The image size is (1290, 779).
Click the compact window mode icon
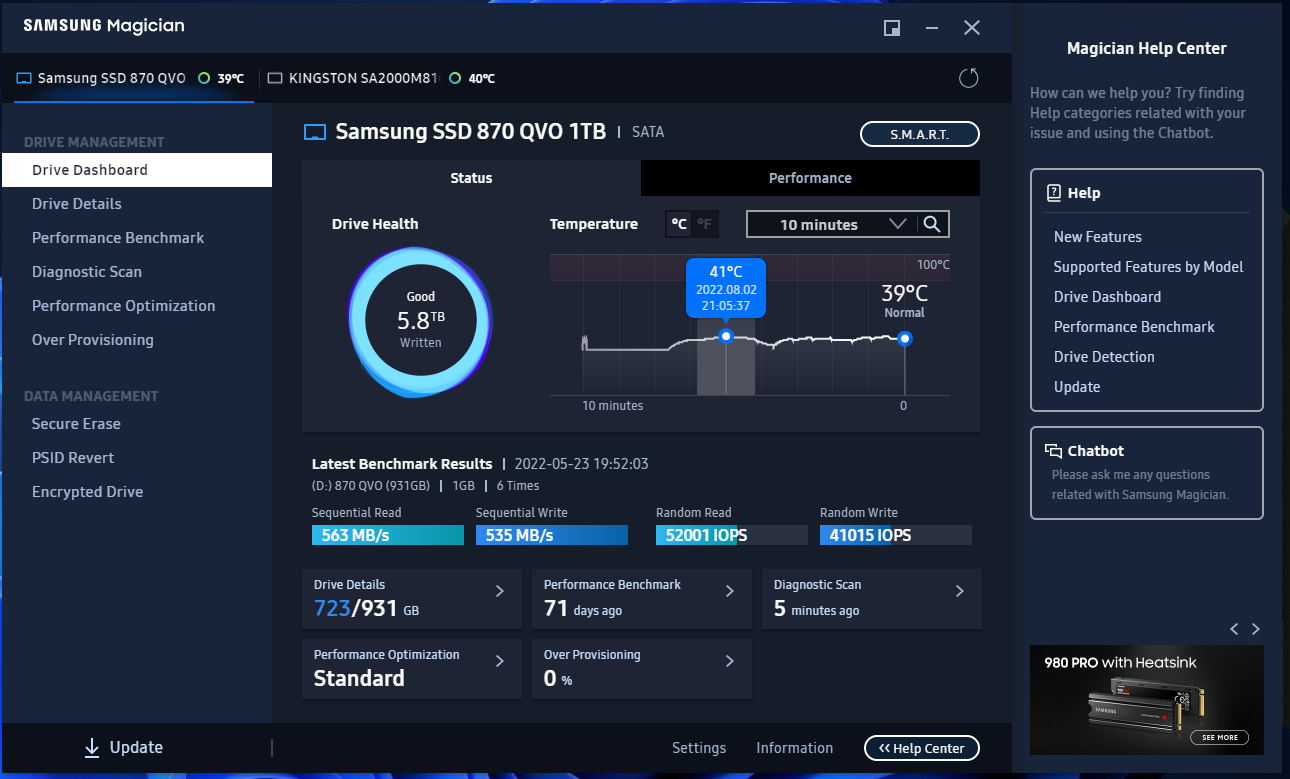coord(892,28)
